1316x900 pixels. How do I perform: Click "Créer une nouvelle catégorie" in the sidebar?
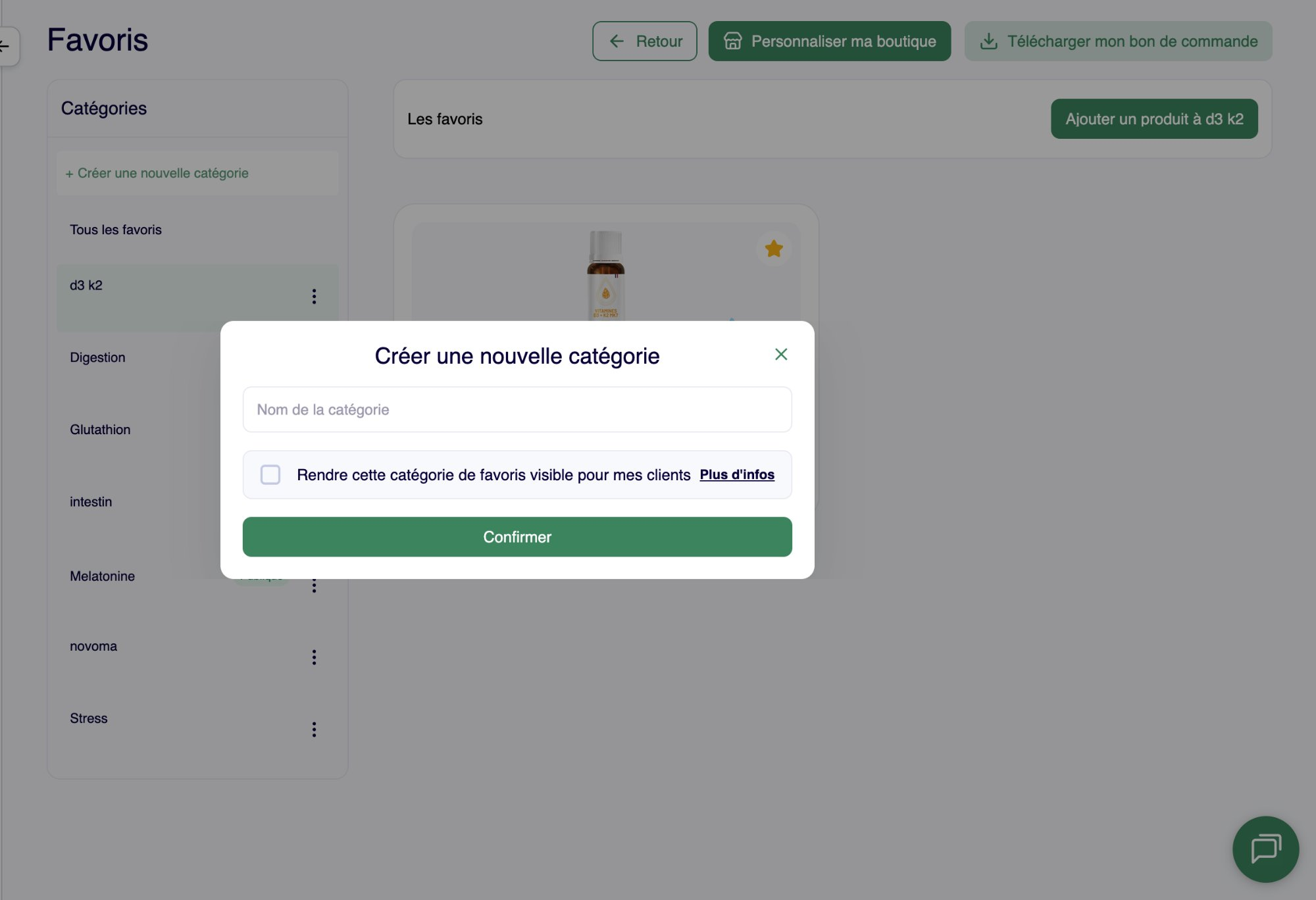coord(157,173)
